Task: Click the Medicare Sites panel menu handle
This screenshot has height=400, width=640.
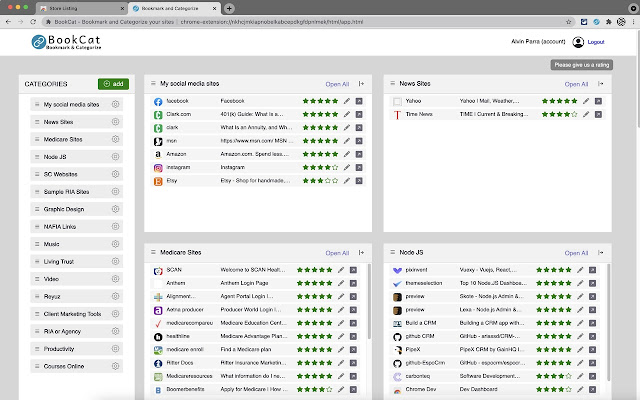Action: (153, 252)
